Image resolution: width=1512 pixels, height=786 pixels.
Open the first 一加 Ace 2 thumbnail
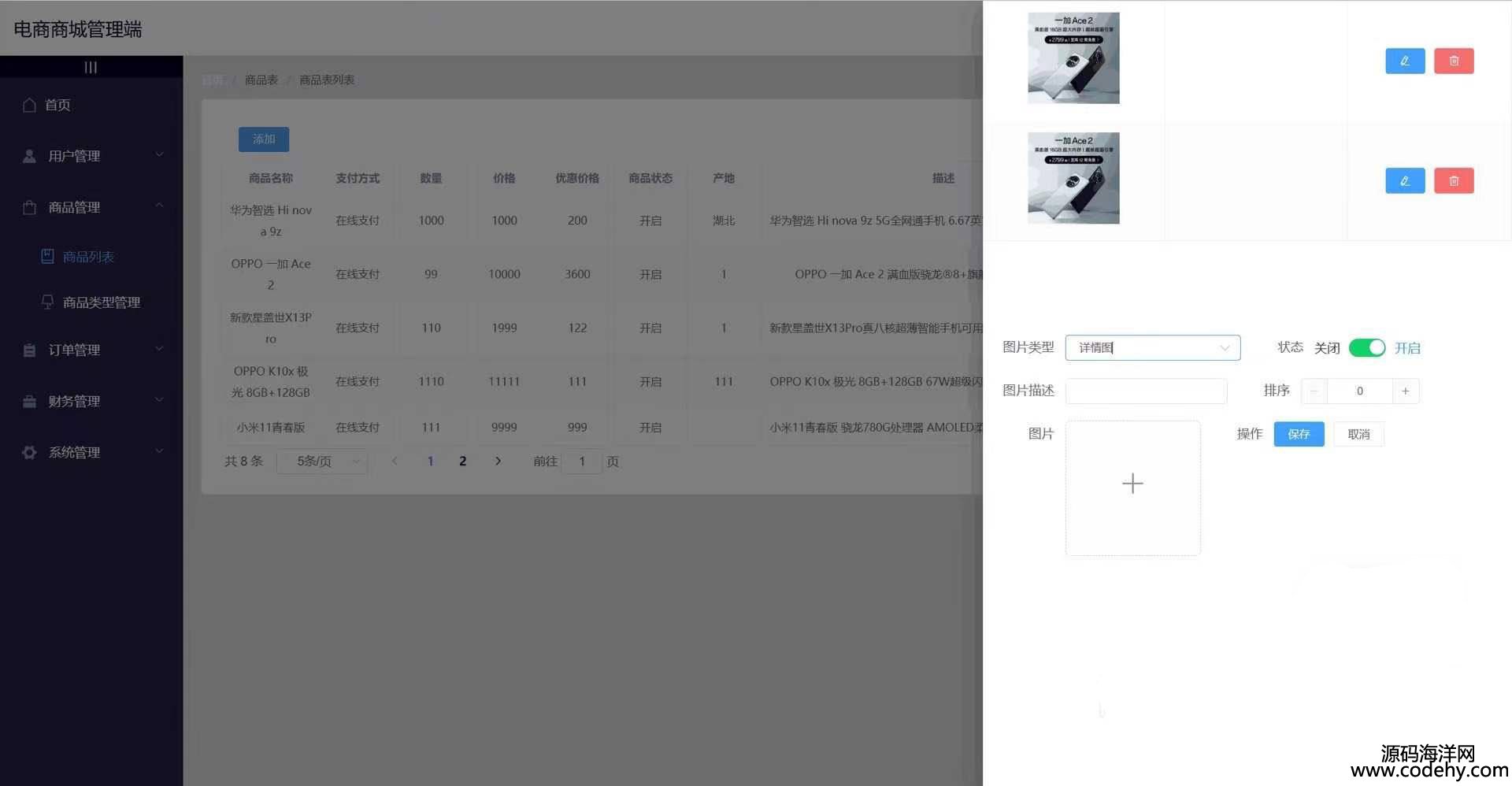(1073, 58)
